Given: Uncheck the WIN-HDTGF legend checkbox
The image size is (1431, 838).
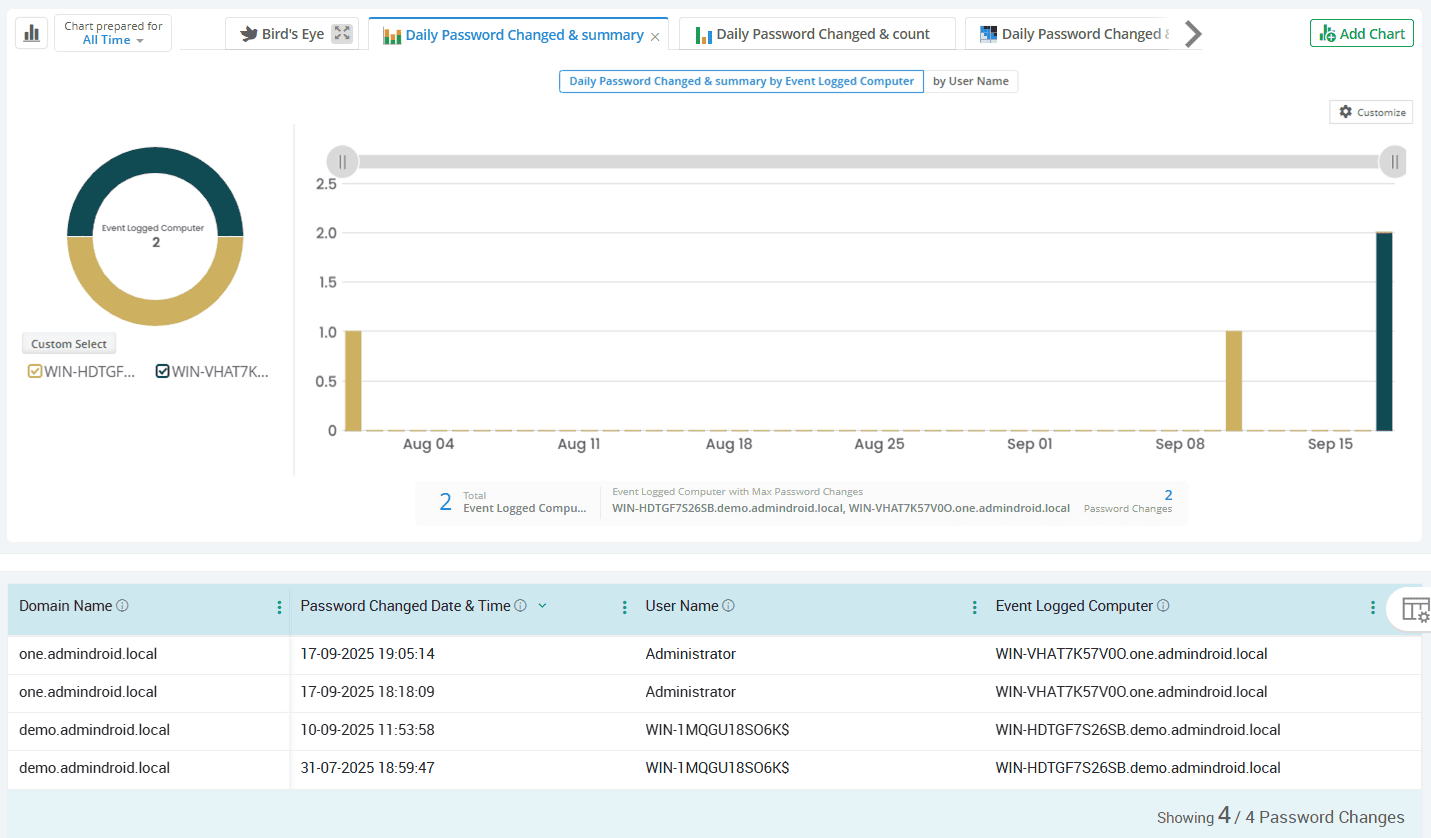Looking at the screenshot, I should (x=36, y=372).
